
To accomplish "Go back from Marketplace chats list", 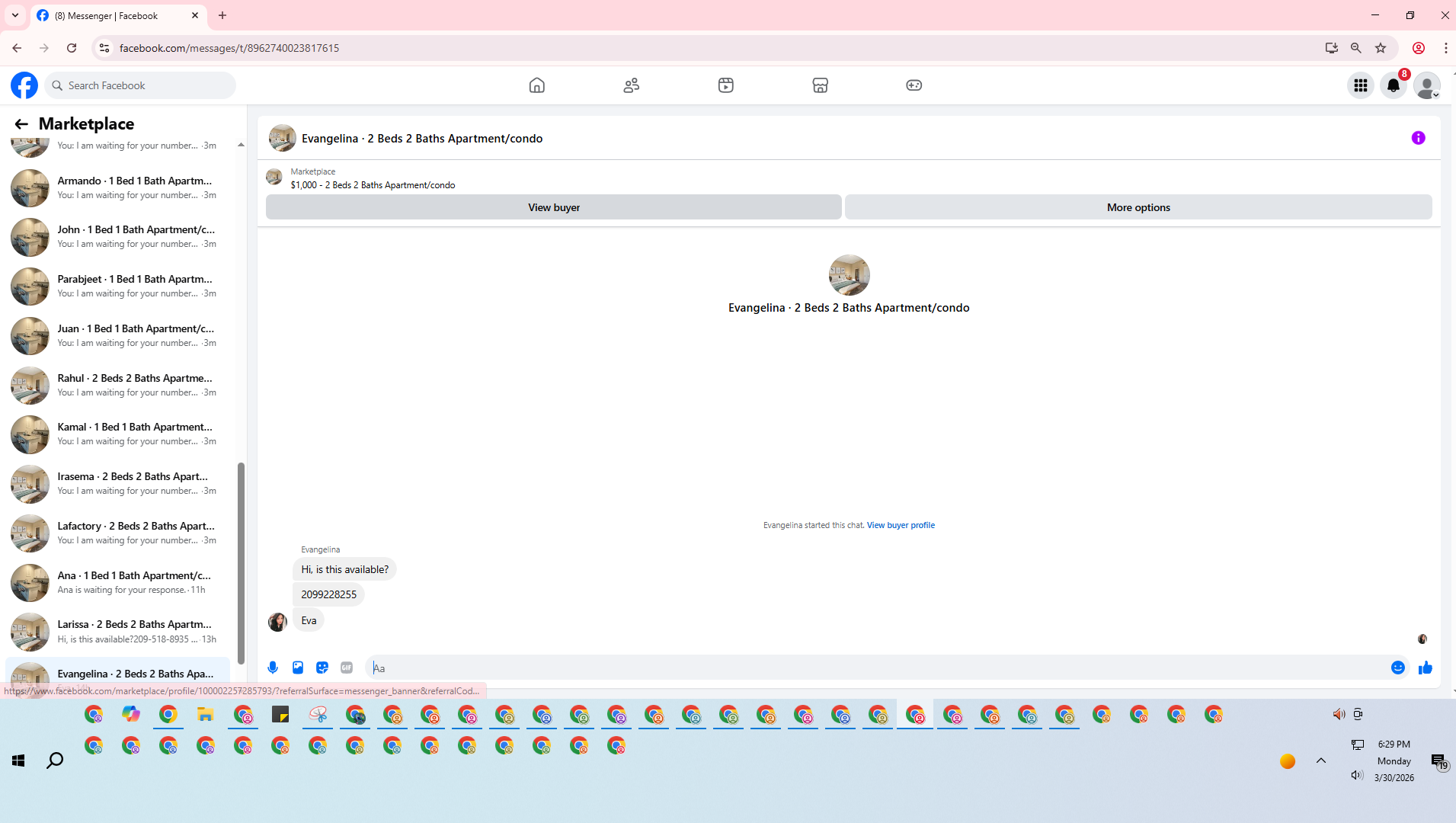I will pyautogui.click(x=21, y=123).
